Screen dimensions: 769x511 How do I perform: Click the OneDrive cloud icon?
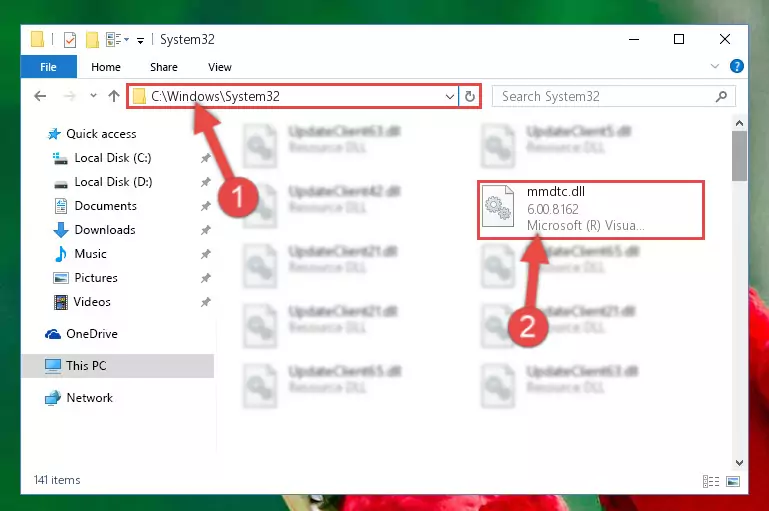click(53, 334)
